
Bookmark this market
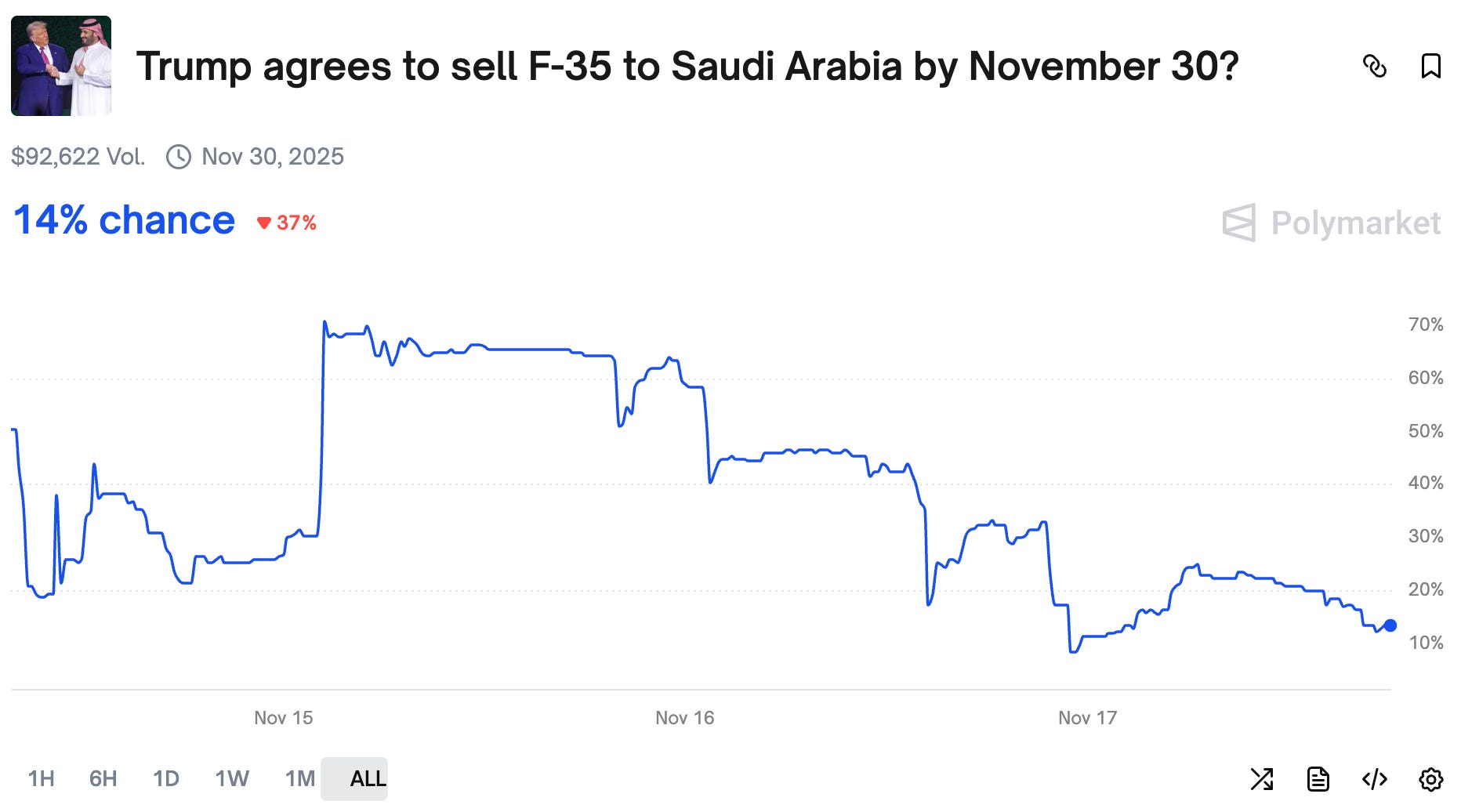coord(1431,67)
